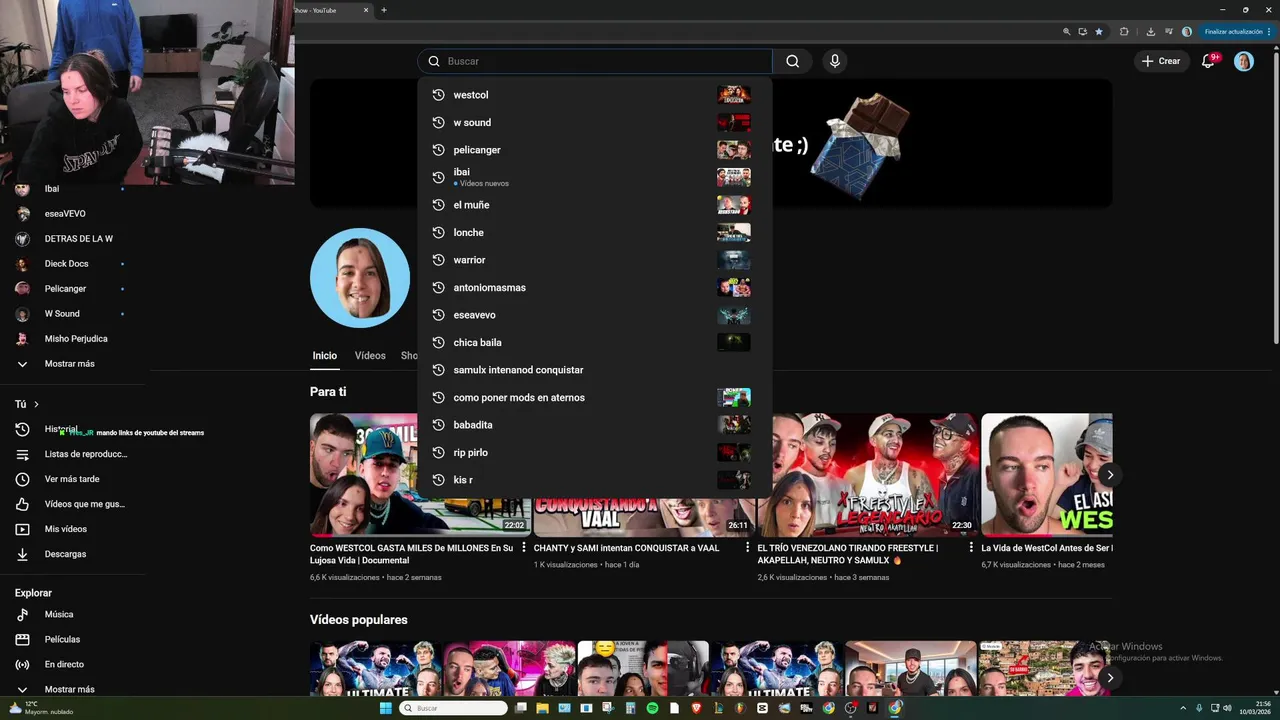Click the thumbnail beside 'antoniomasmas' suggestion
This screenshot has height=720, width=1280.
(x=734, y=287)
